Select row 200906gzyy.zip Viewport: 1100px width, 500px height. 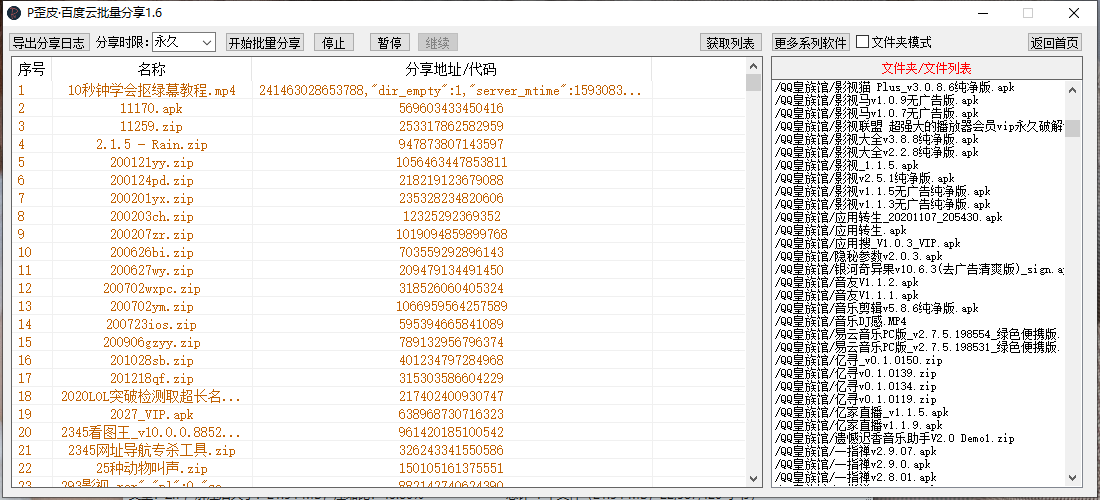tap(379, 342)
